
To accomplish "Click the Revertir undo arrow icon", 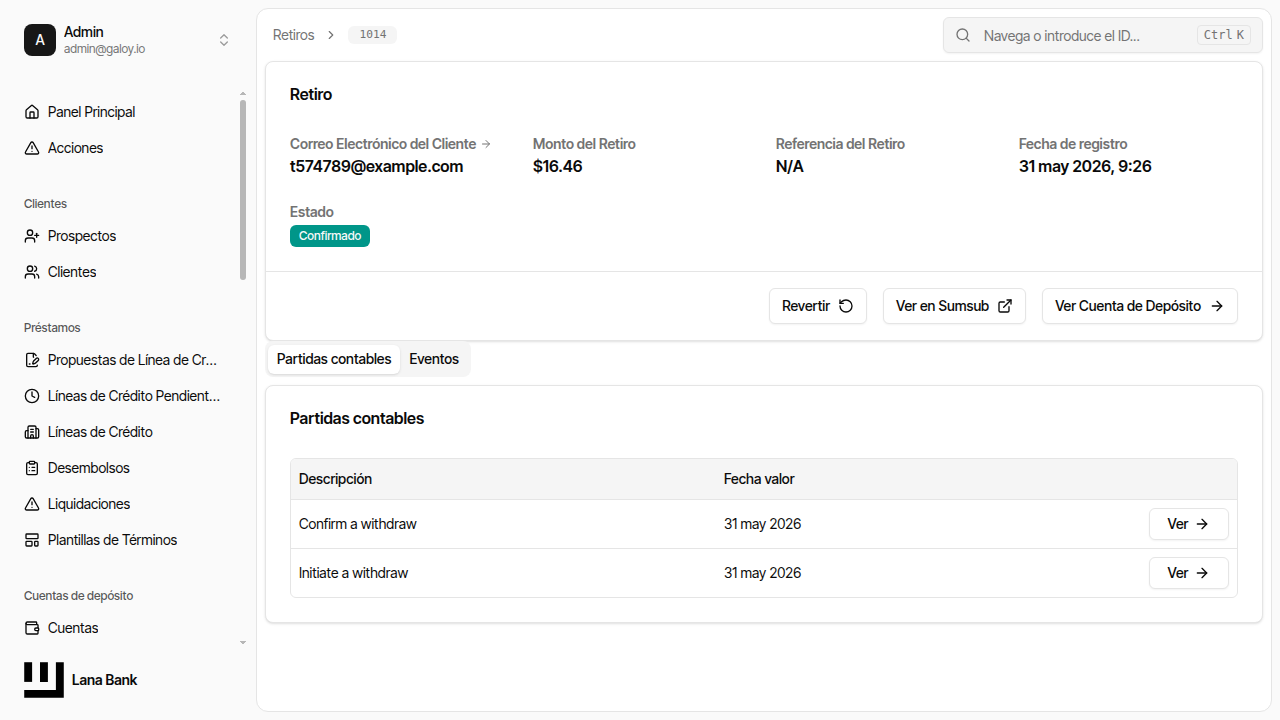I will [846, 306].
